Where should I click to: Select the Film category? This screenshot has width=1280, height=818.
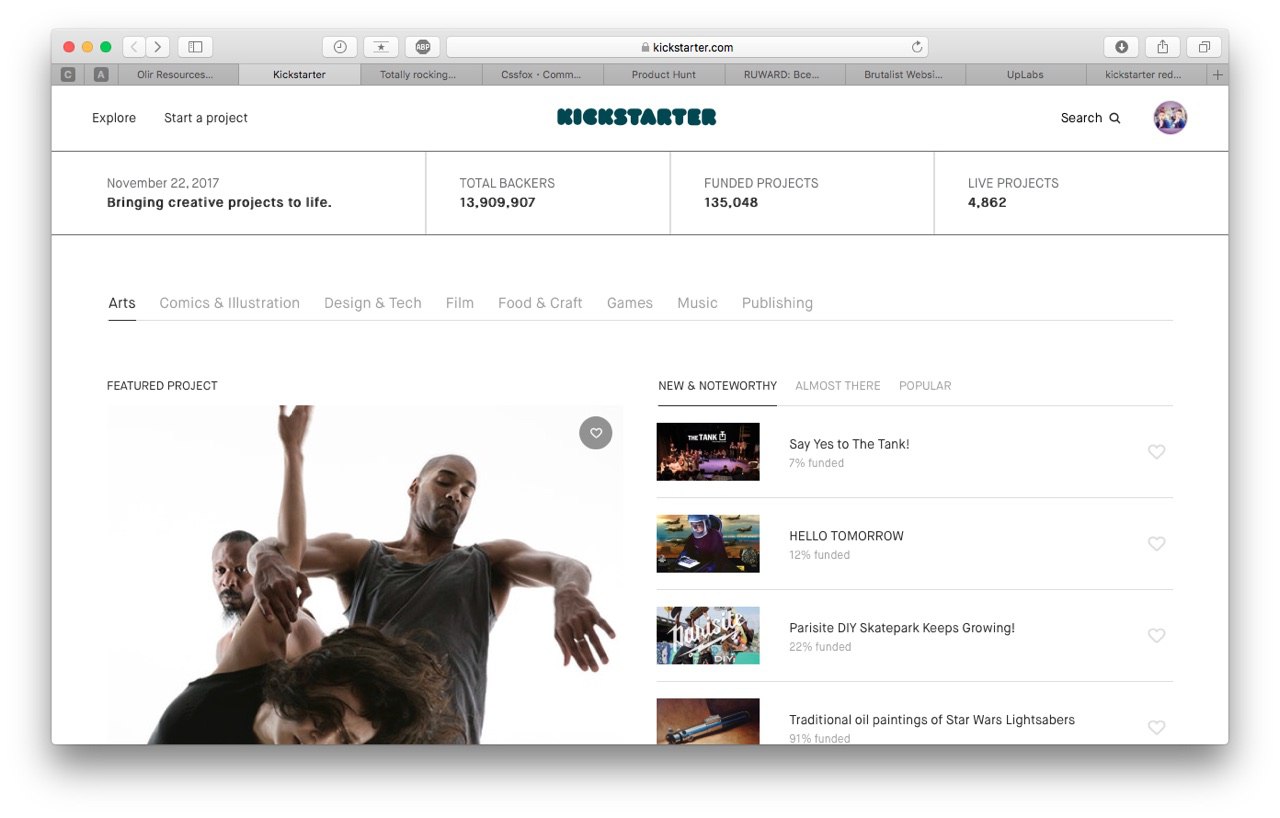tap(460, 303)
